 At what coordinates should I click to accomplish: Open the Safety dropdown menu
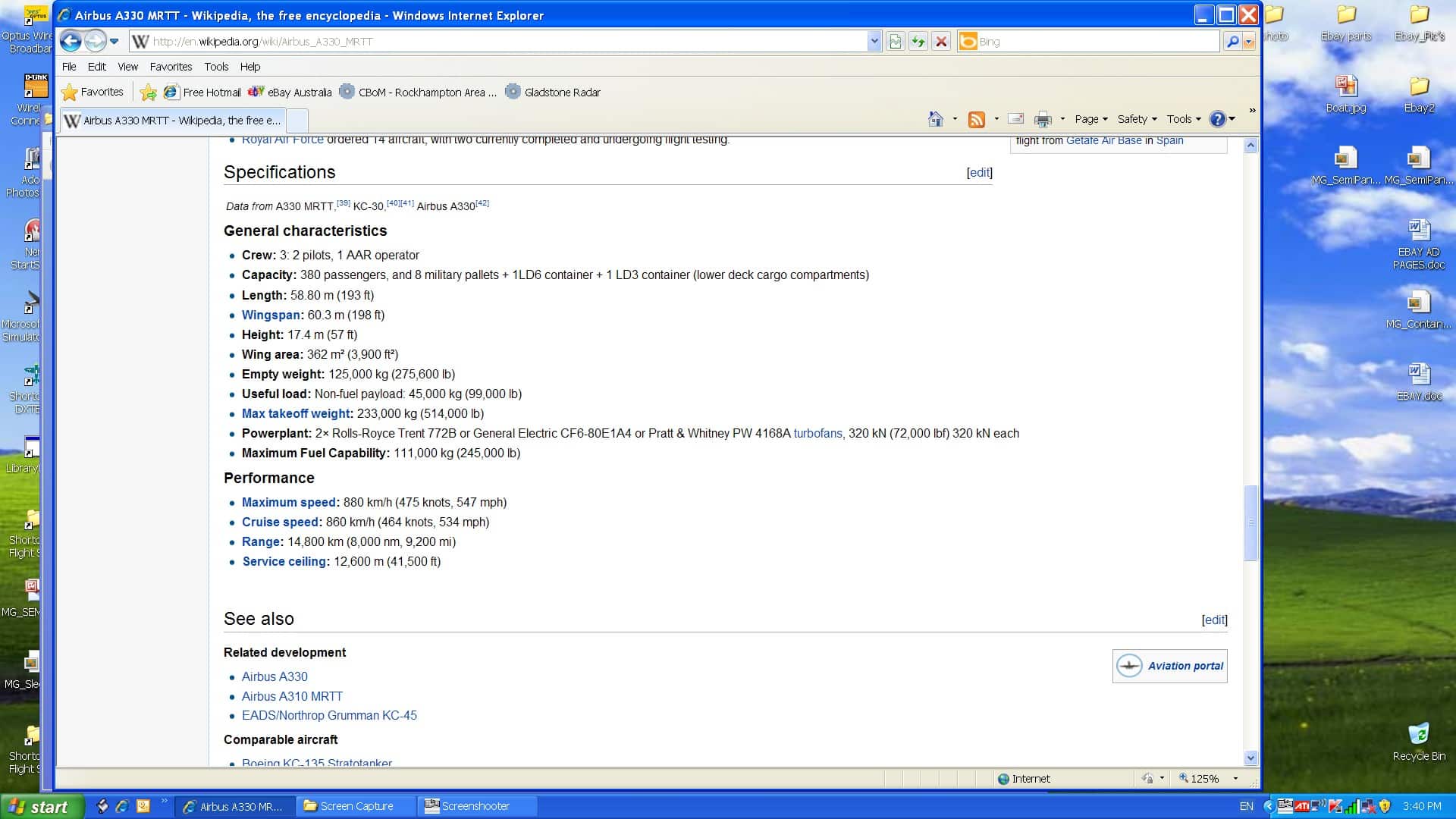click(x=1137, y=119)
